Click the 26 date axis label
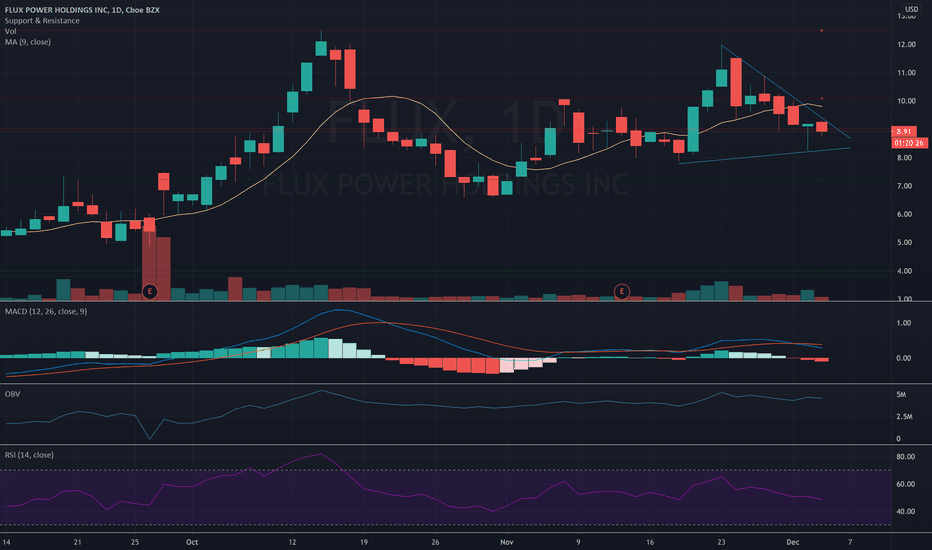Screen dimensions: 932x550 pyautogui.click(x=435, y=542)
